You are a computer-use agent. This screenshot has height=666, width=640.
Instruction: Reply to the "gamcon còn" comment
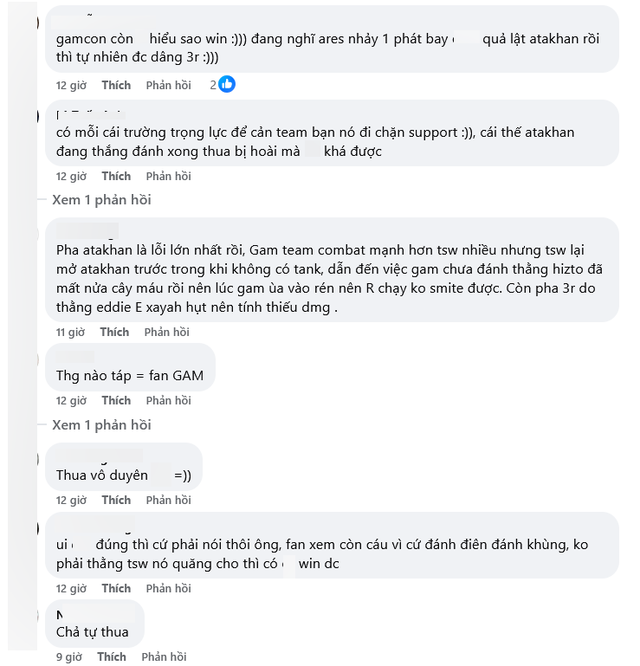pyautogui.click(x=168, y=85)
